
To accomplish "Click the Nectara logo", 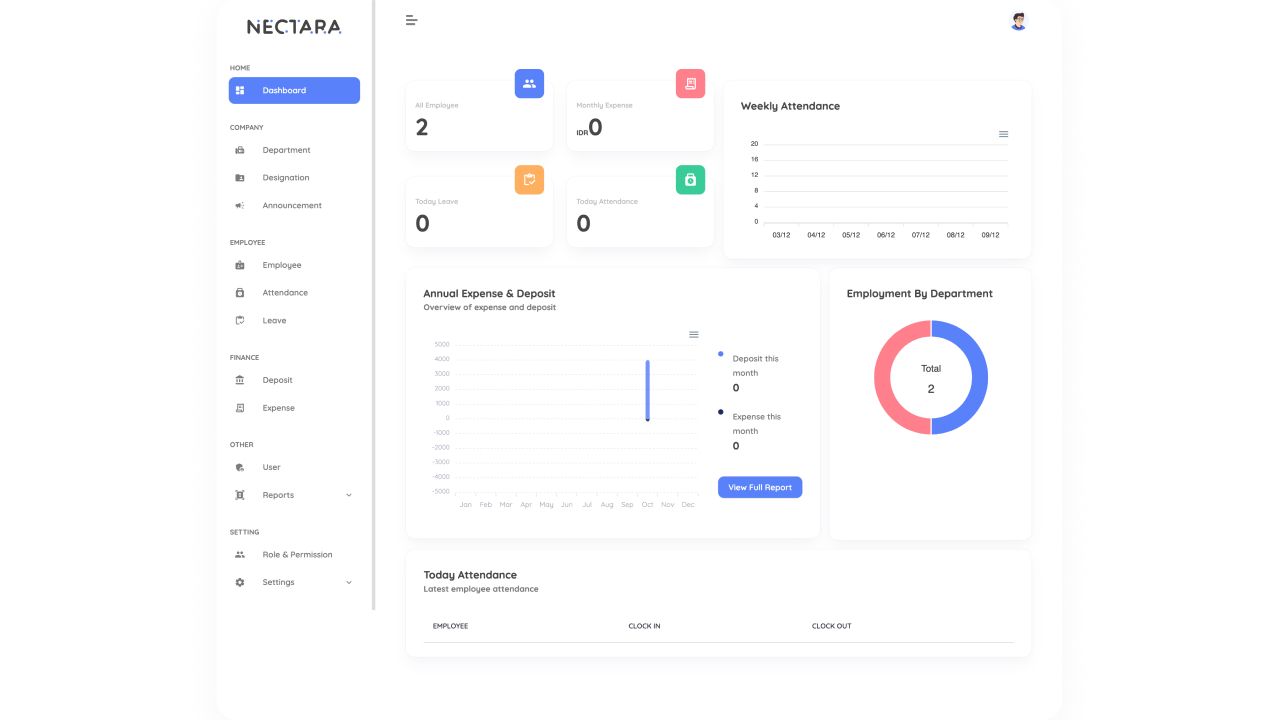I will coord(294,27).
